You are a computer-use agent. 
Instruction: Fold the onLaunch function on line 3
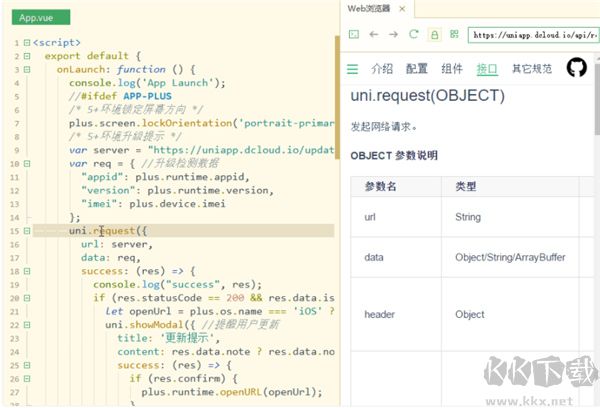coord(26,70)
